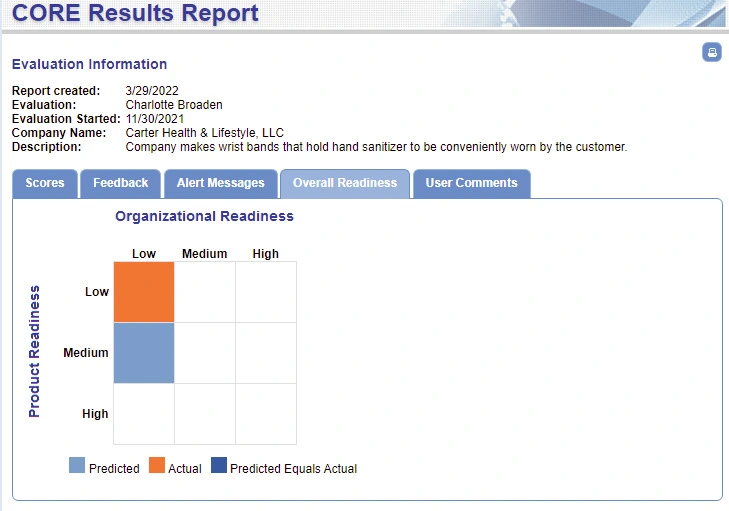Click the Evaluation Information heading
729x511 pixels.
coord(89,64)
